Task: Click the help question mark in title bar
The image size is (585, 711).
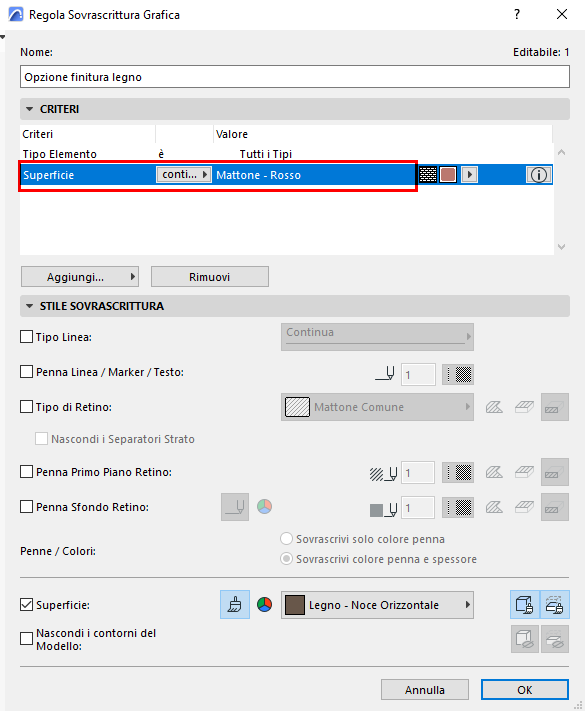Action: [x=517, y=15]
